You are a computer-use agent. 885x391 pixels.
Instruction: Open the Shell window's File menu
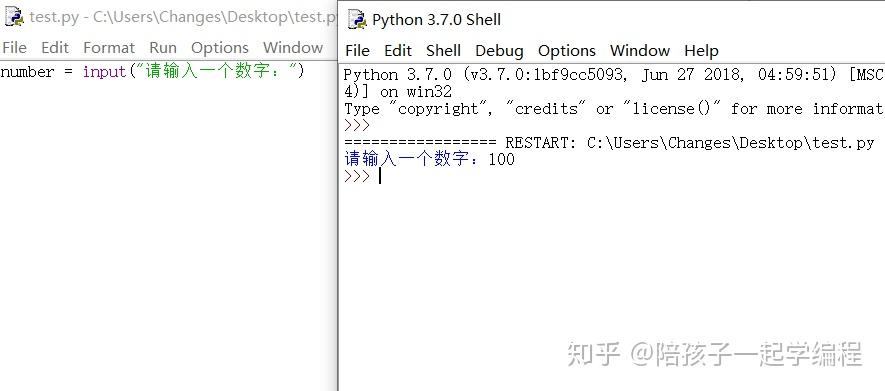point(357,51)
